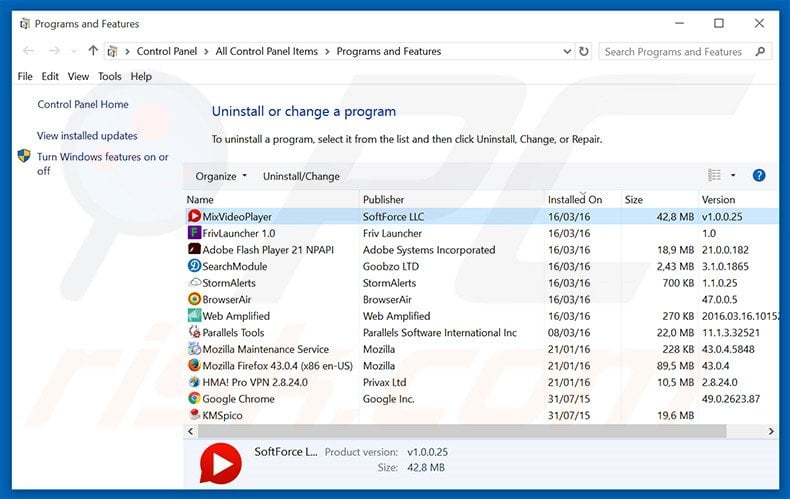Select Parallels Tools program name
Viewport: 790px width, 499px height.
(x=233, y=333)
